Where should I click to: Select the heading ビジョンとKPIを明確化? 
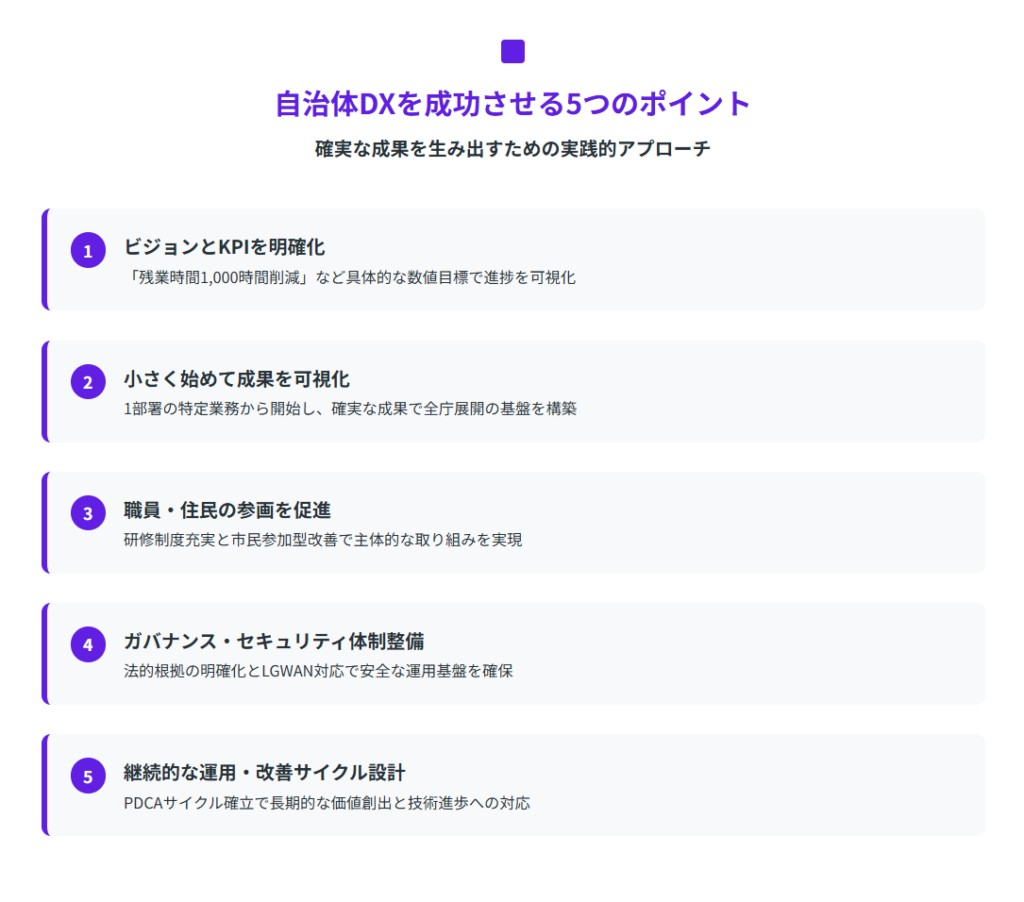[x=224, y=246]
